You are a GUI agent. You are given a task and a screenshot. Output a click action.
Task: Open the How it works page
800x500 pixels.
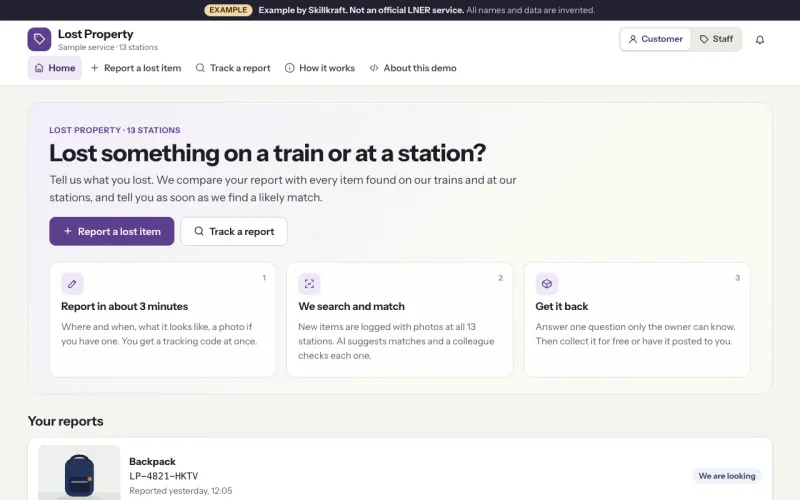(x=320, y=68)
